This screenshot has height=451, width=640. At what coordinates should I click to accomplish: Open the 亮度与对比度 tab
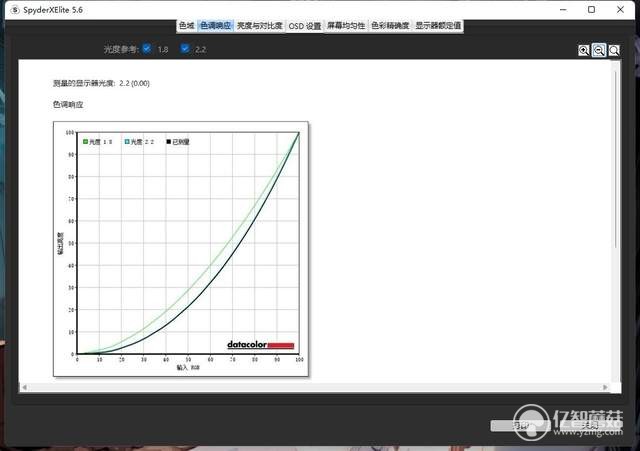click(260, 26)
